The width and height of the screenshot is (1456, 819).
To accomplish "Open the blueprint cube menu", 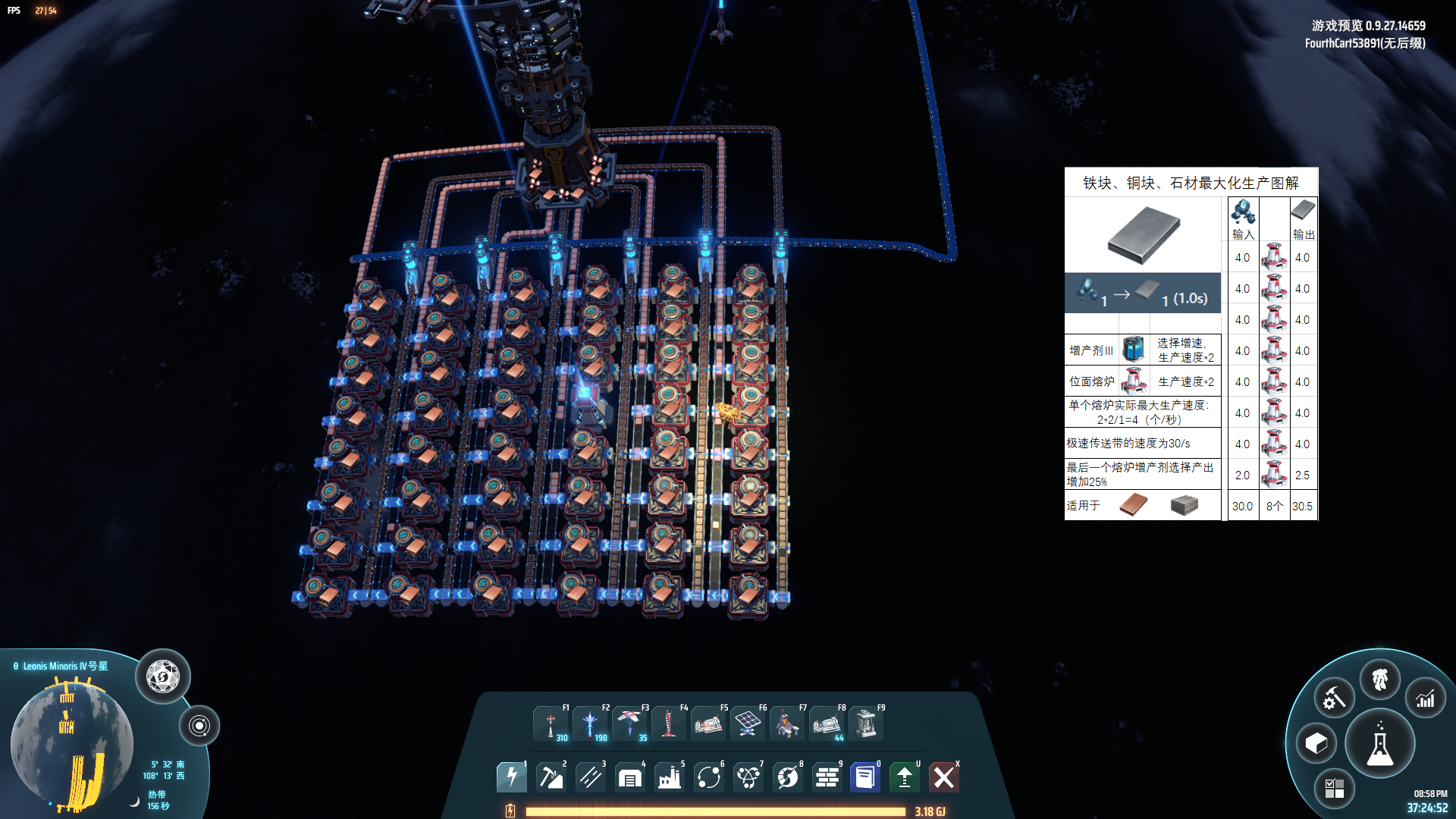I will pyautogui.click(x=1316, y=744).
